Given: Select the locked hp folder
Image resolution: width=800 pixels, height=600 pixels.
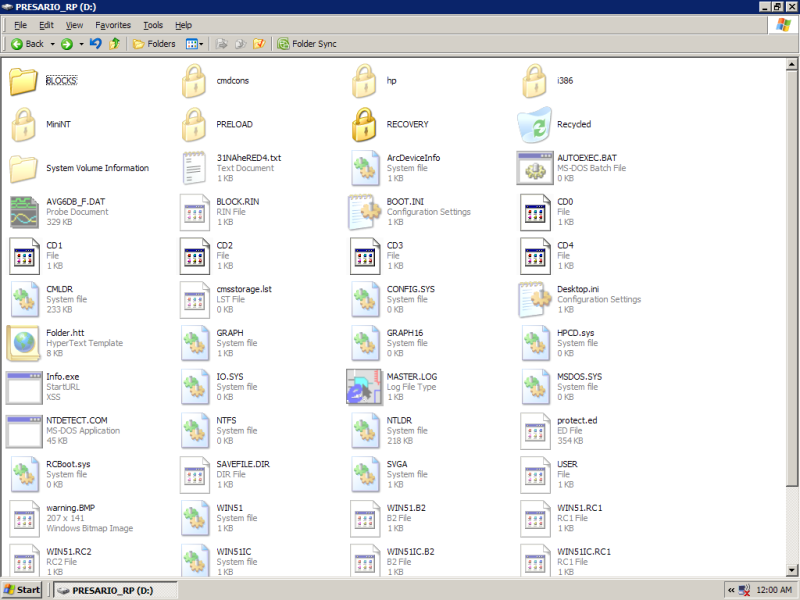Looking at the screenshot, I should pos(364,81).
